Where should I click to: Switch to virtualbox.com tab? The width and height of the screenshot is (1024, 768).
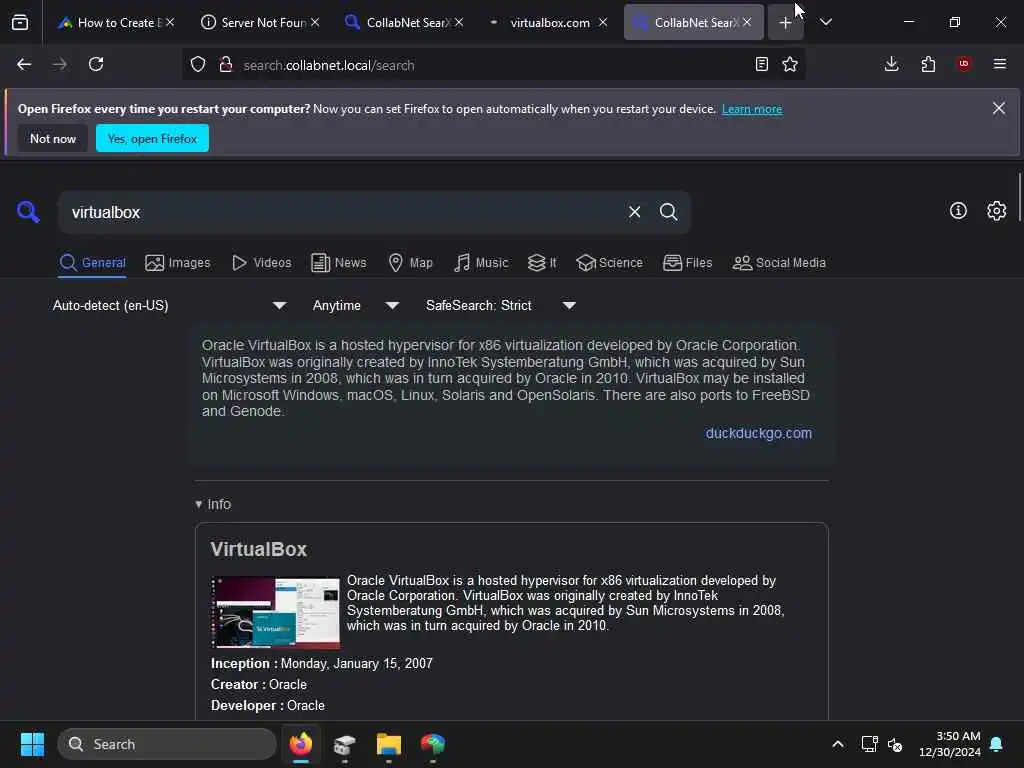pyautogui.click(x=547, y=22)
